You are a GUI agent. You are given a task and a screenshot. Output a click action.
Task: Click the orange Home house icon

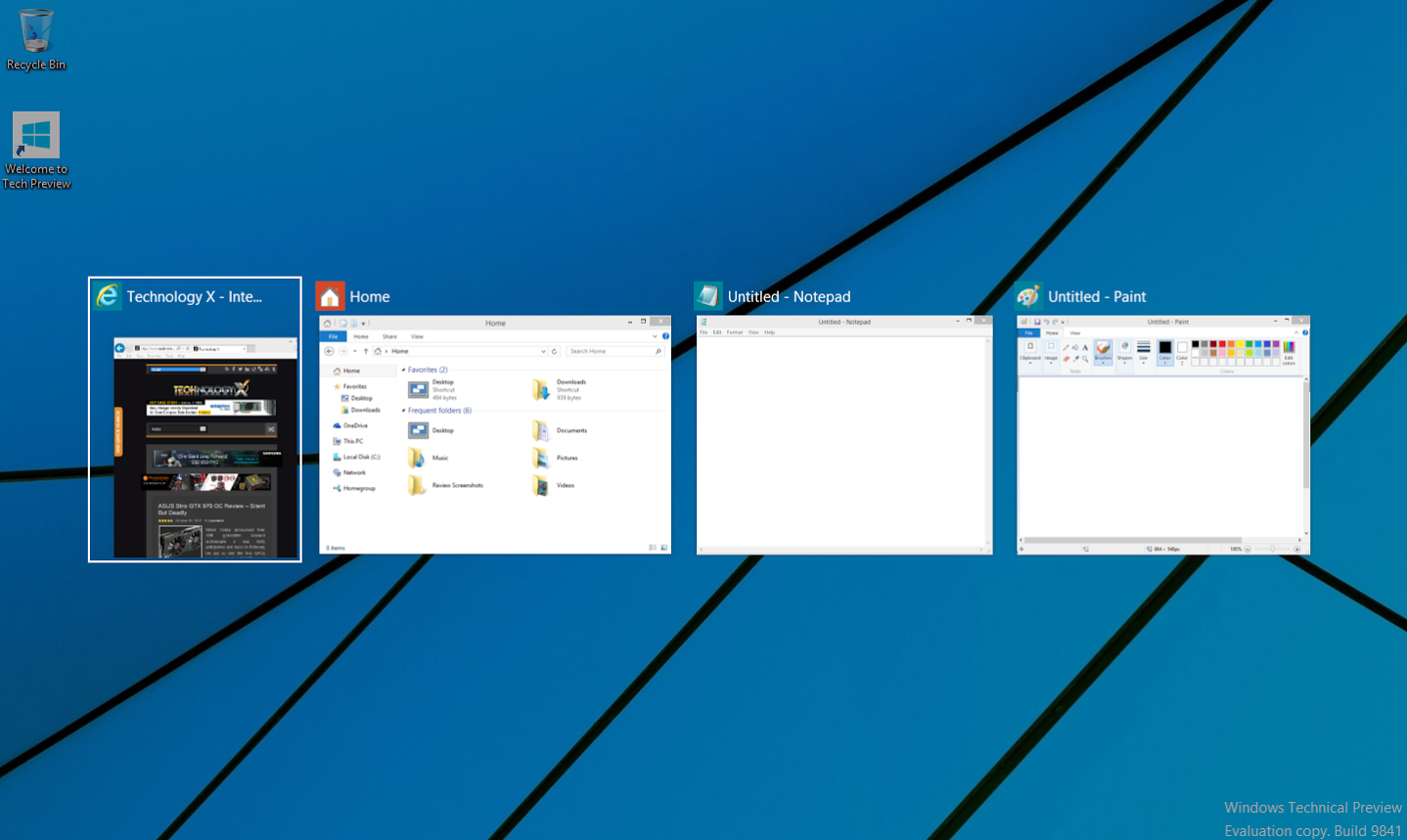point(330,296)
